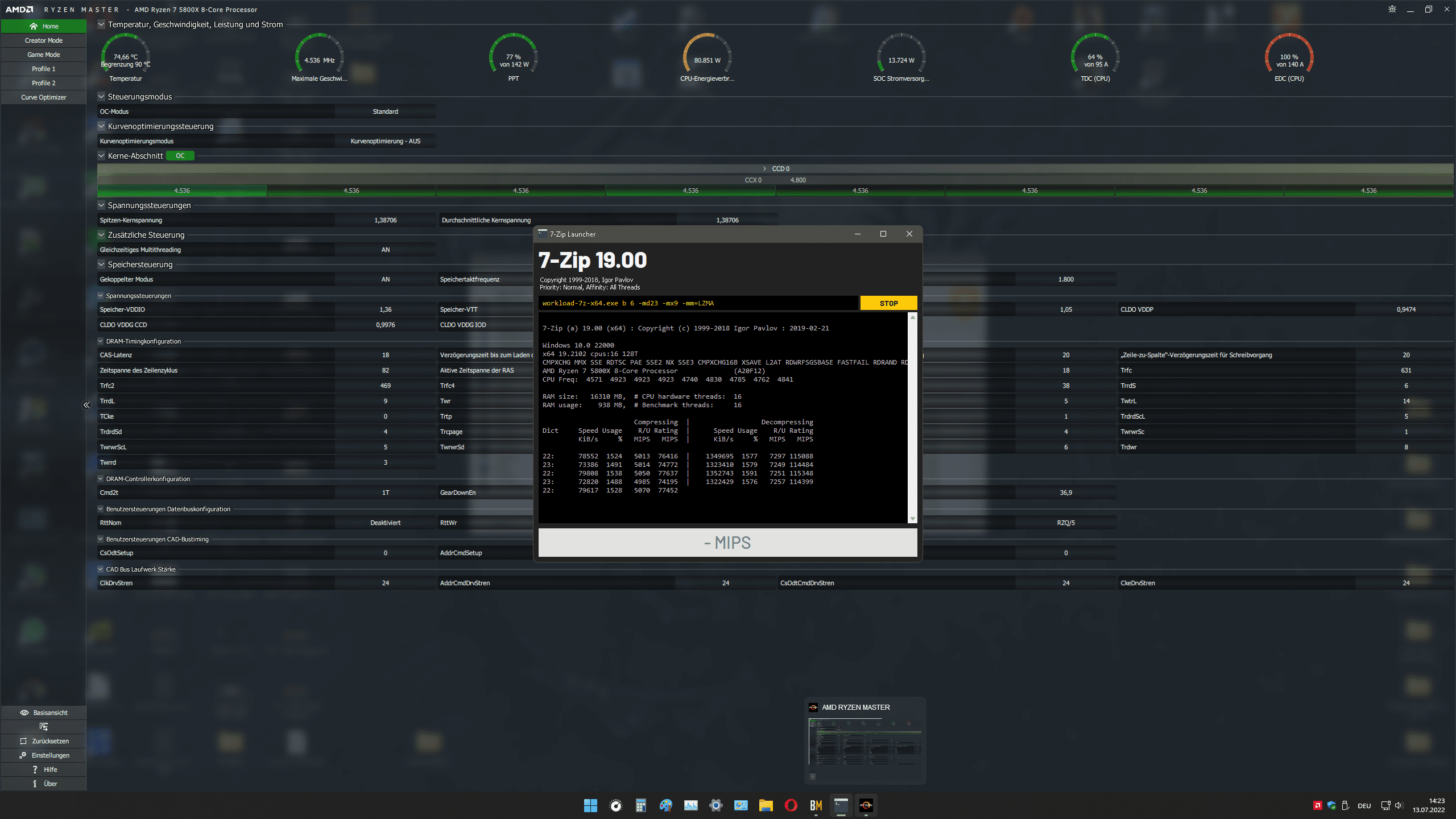
Task: Collapse the Kurvenoptimierungssteuerung section
Action: (101, 126)
